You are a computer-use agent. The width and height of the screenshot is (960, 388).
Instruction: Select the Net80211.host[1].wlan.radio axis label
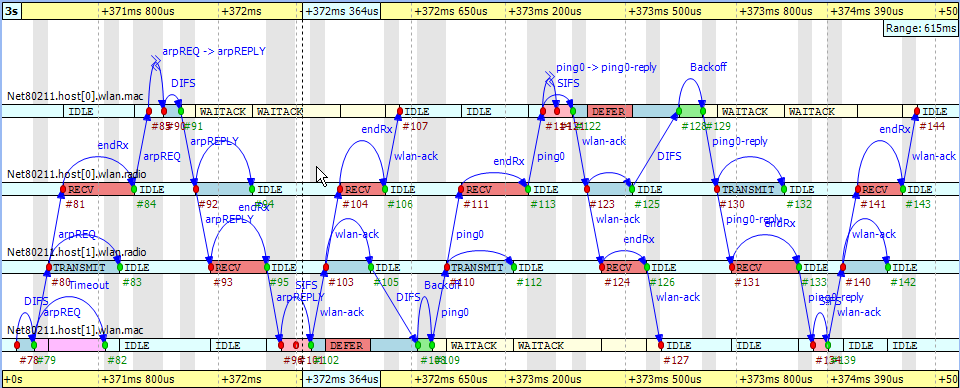pos(77,252)
